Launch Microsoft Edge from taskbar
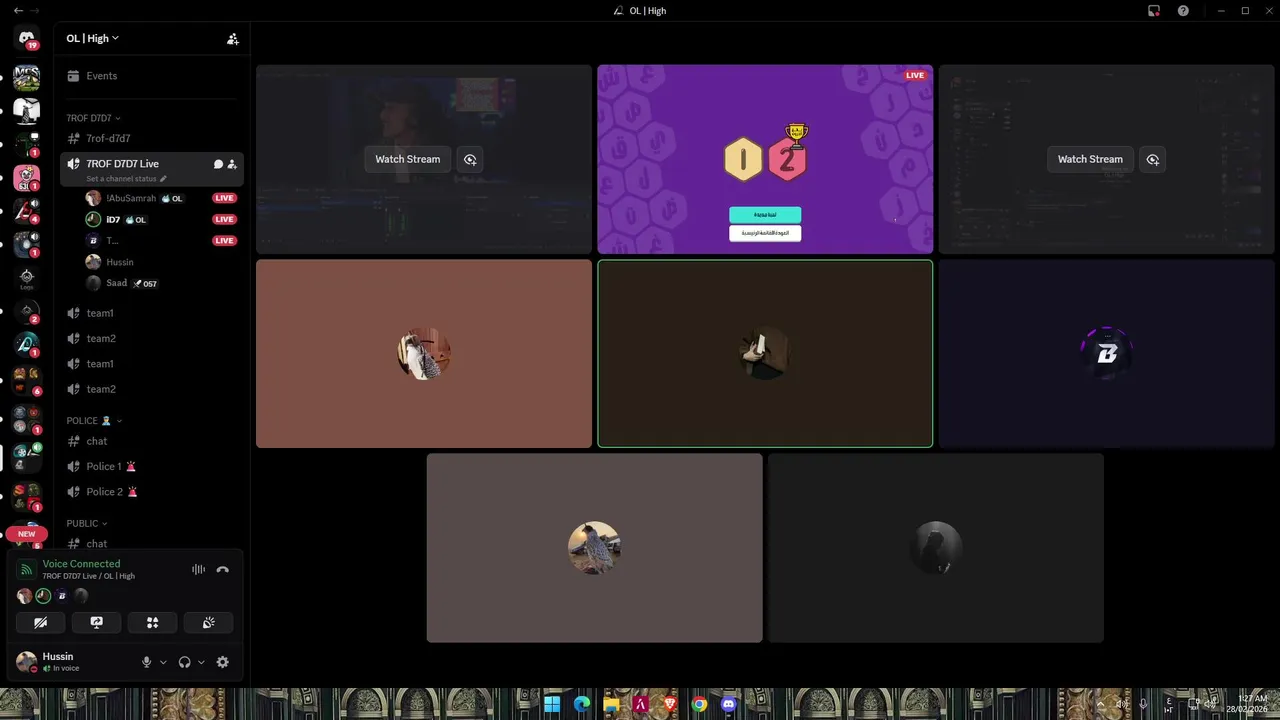1280x720 pixels. tap(582, 704)
